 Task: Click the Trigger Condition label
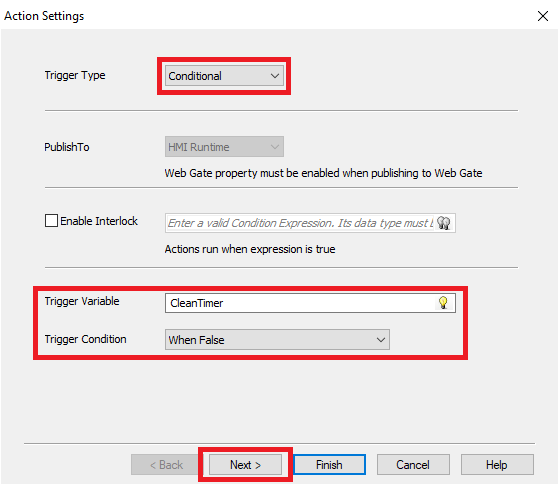pos(85,339)
